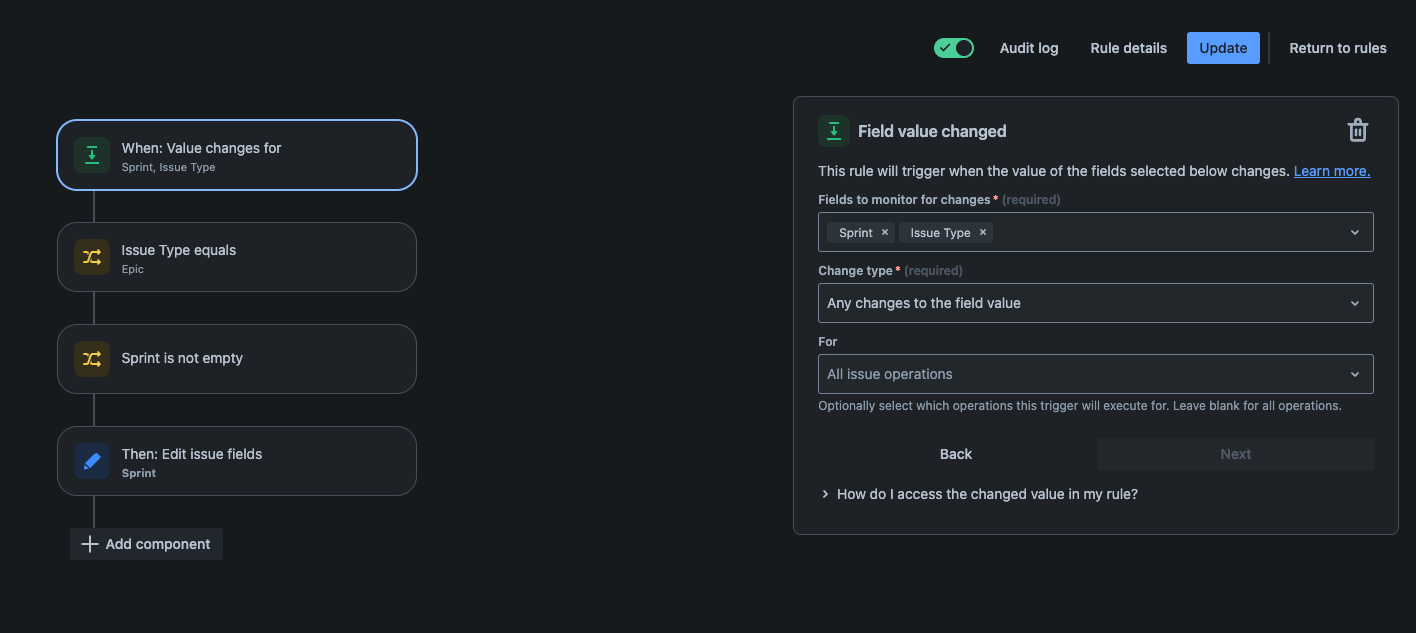Screen dimensions: 1416x633
Task: Click 'Return to rules'
Action: click(1337, 48)
